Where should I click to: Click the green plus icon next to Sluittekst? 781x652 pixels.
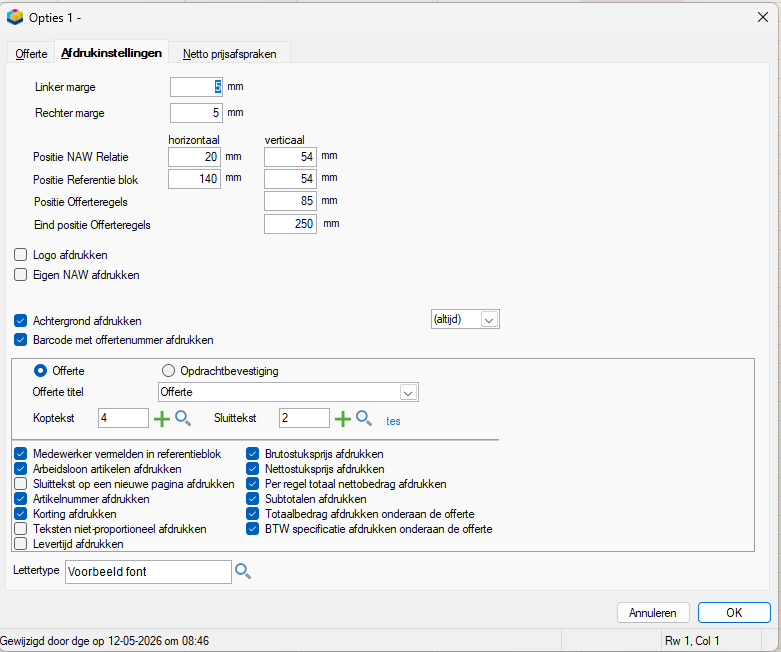click(343, 419)
